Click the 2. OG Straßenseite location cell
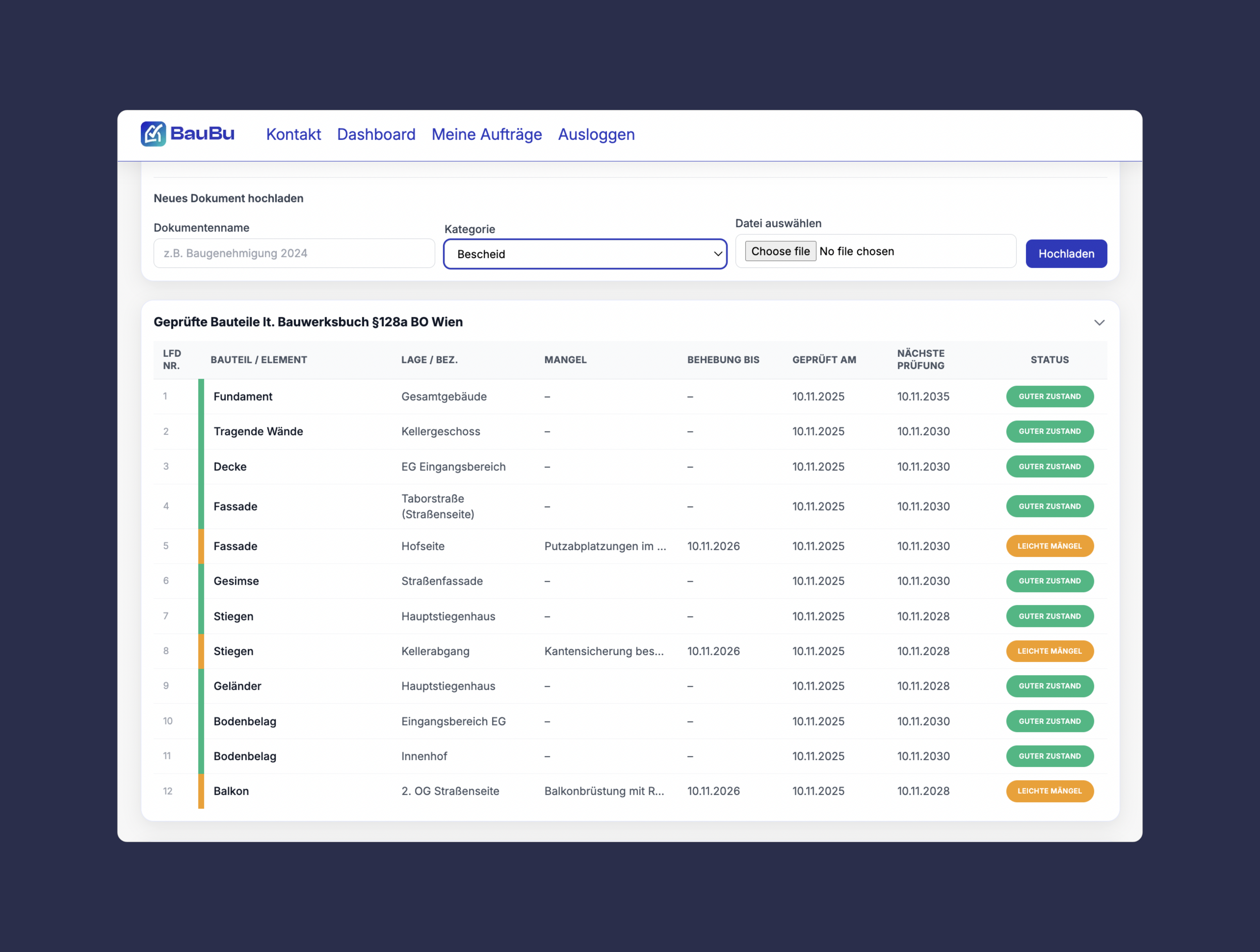Screen dimensions: 1260x952 click(x=450, y=791)
